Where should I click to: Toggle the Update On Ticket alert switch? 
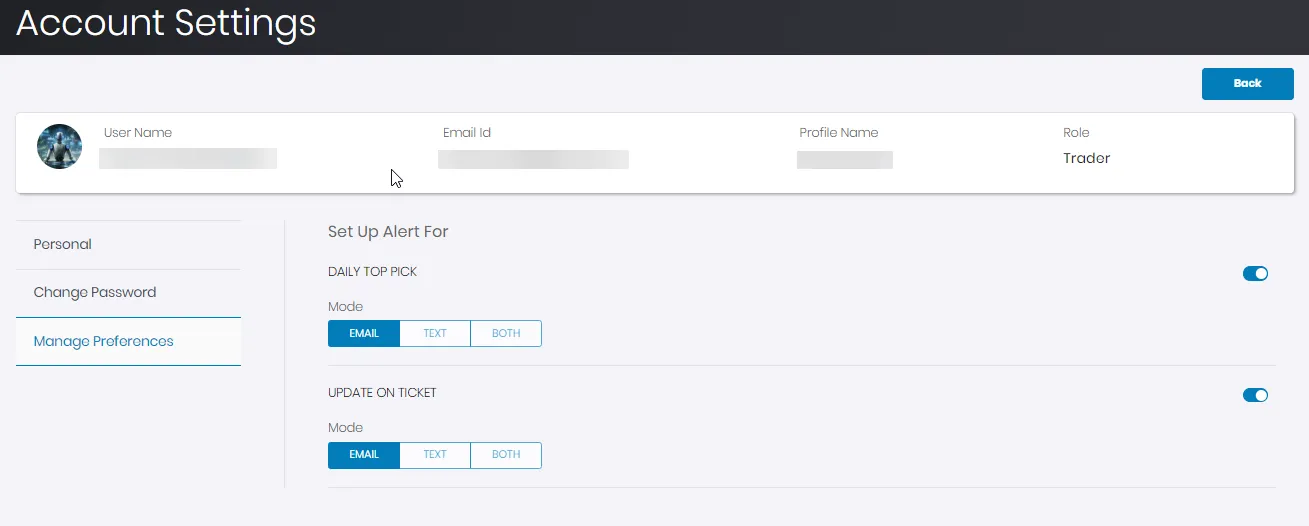1255,395
